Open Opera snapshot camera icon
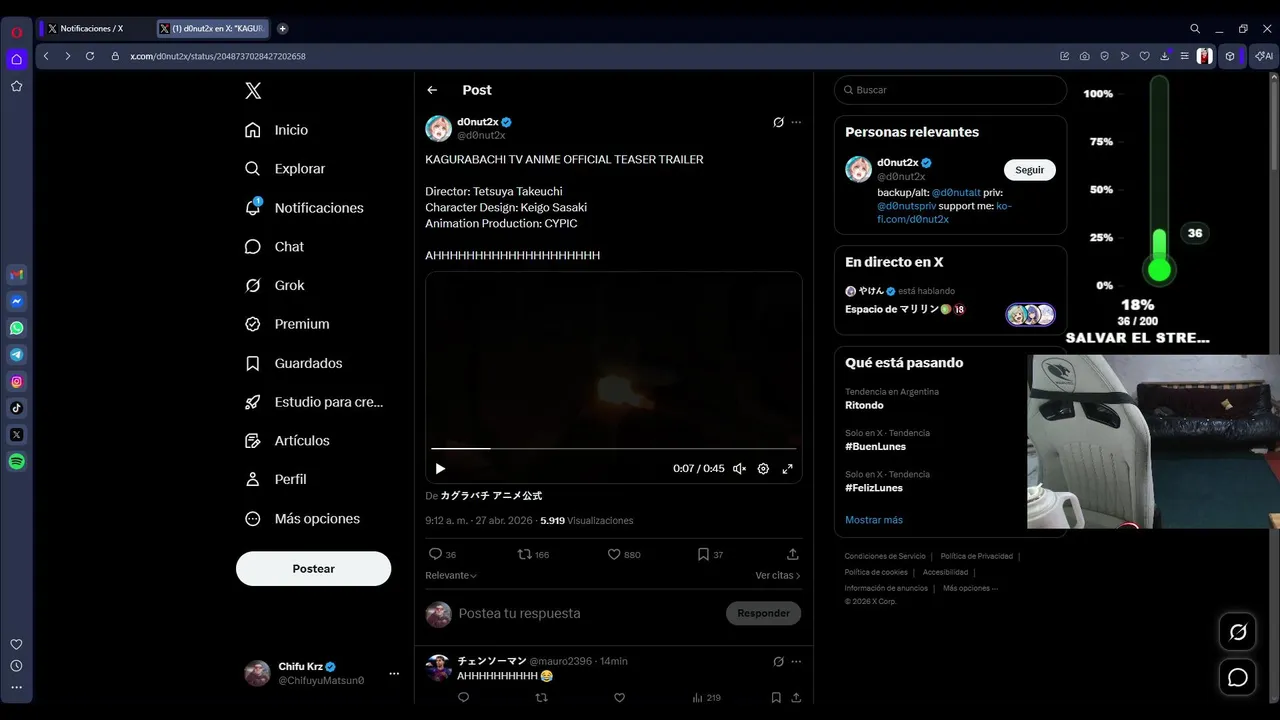The height and width of the screenshot is (720, 1280). tap(1085, 56)
